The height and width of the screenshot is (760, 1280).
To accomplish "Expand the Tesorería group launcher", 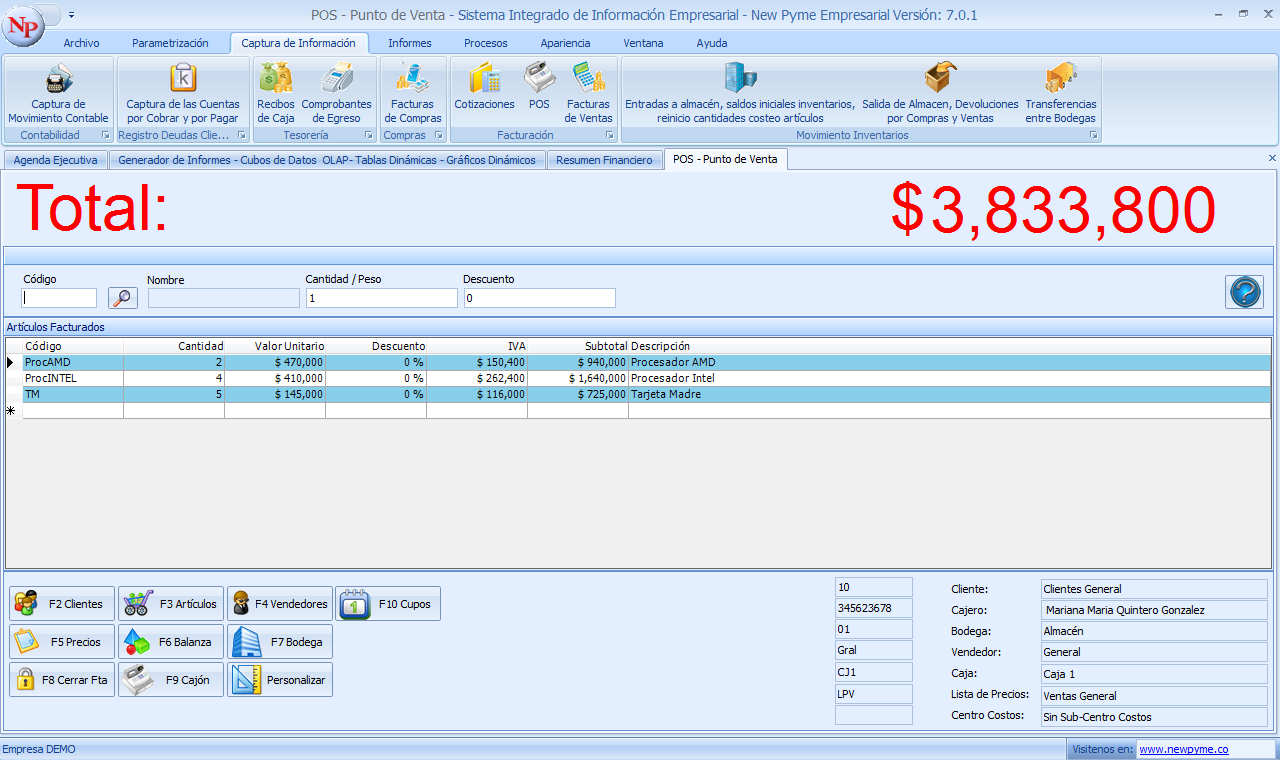I will point(369,135).
